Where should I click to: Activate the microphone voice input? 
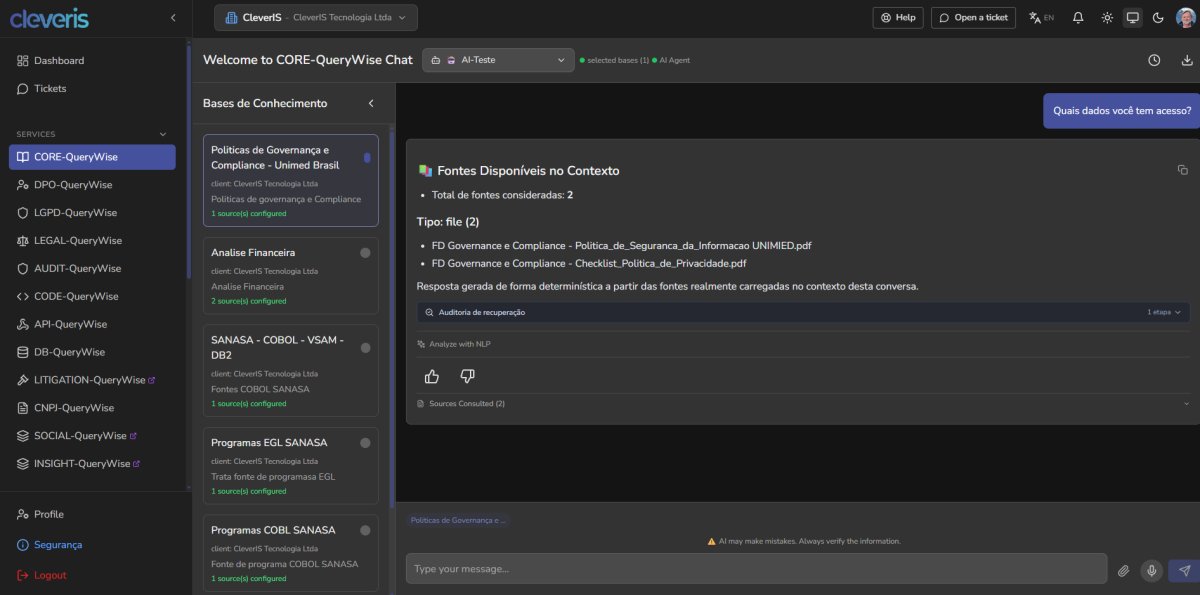(x=1152, y=570)
